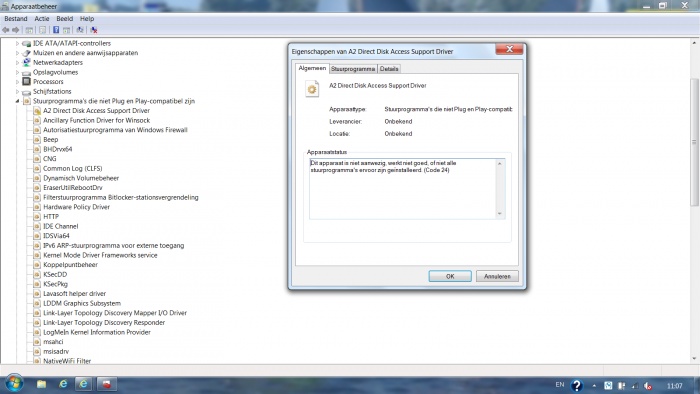This screenshot has height=394, width=700.
Task: Click the icon beside A2 Direct Disk Access Support Driver row
Action: pyautogui.click(x=37, y=111)
